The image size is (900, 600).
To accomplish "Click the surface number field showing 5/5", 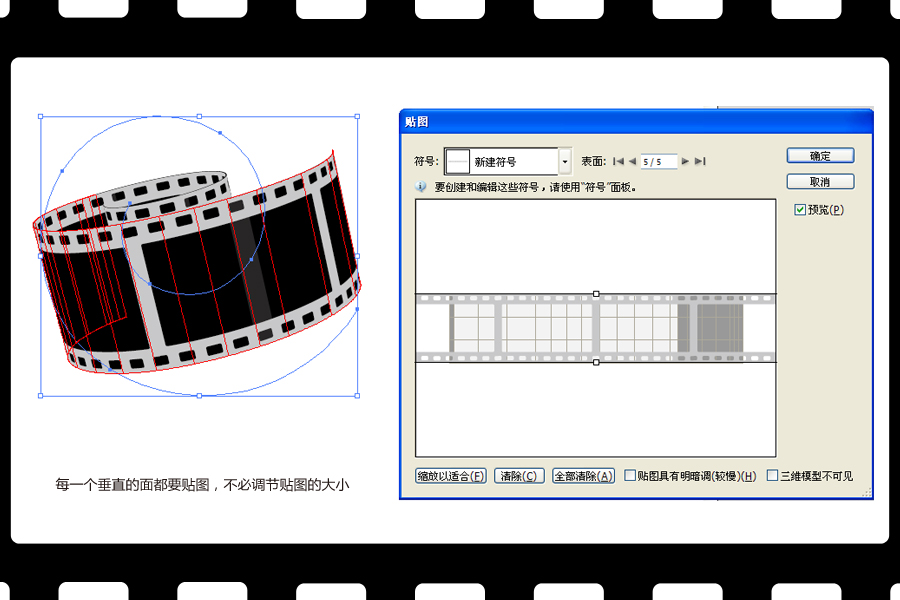I will pos(659,162).
